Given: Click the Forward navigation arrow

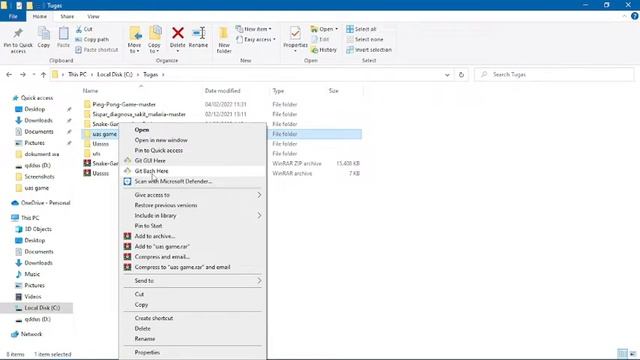Looking at the screenshot, I should click(23, 75).
